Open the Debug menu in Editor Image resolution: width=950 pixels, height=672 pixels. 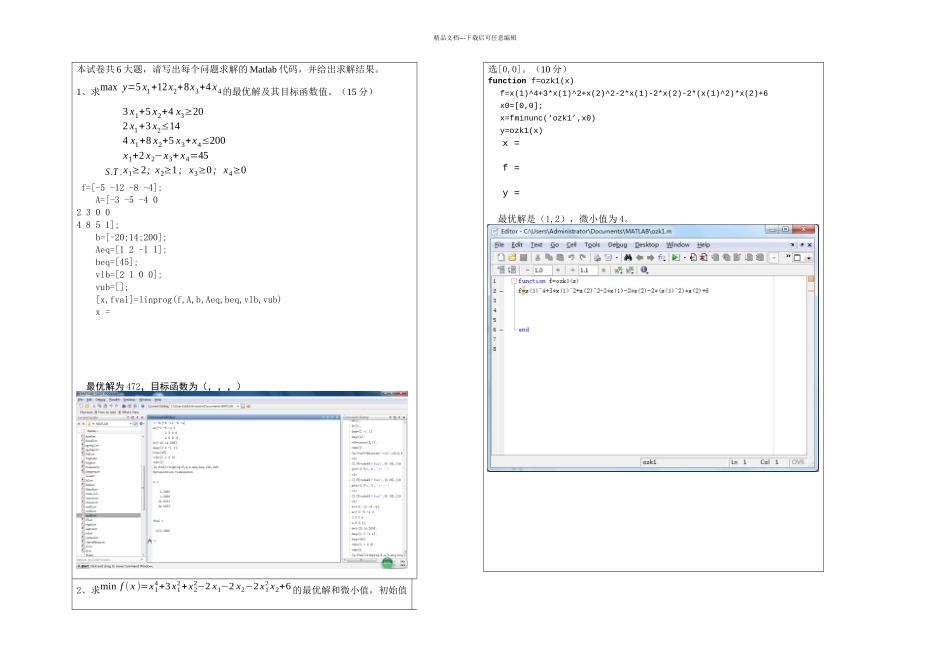coord(617,244)
